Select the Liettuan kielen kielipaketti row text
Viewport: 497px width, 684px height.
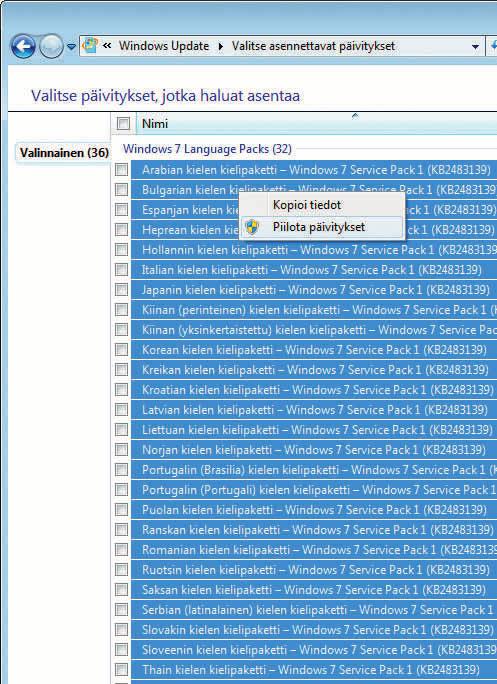coord(317,430)
